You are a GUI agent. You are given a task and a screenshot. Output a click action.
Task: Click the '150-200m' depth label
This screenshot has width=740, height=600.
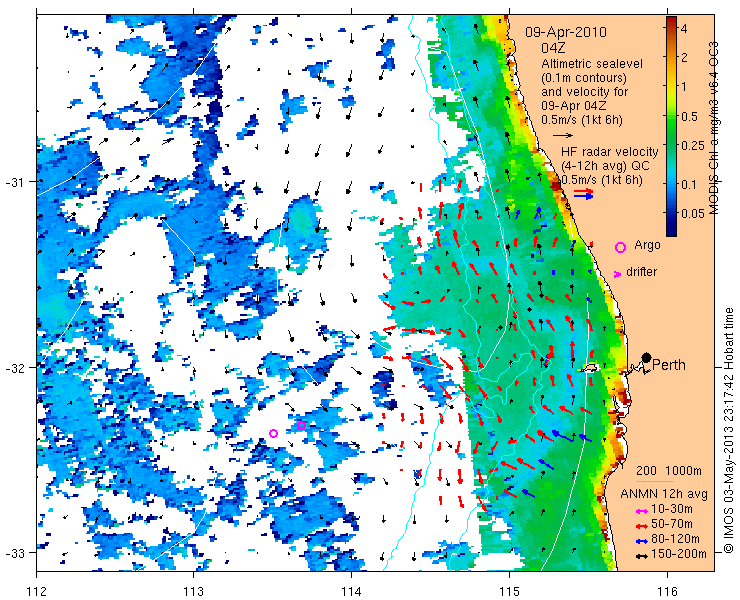click(x=679, y=554)
